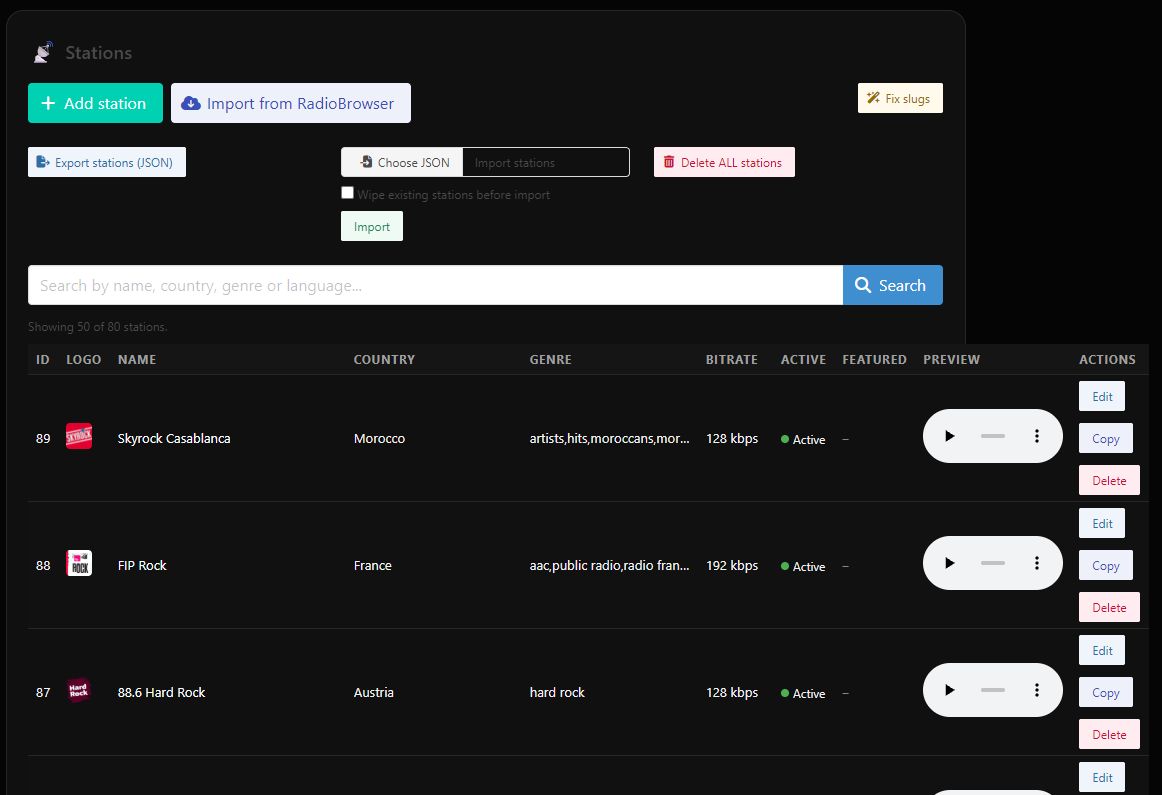Click the Skyrock Casablanca name
The width and height of the screenshot is (1162, 795).
tap(173, 439)
